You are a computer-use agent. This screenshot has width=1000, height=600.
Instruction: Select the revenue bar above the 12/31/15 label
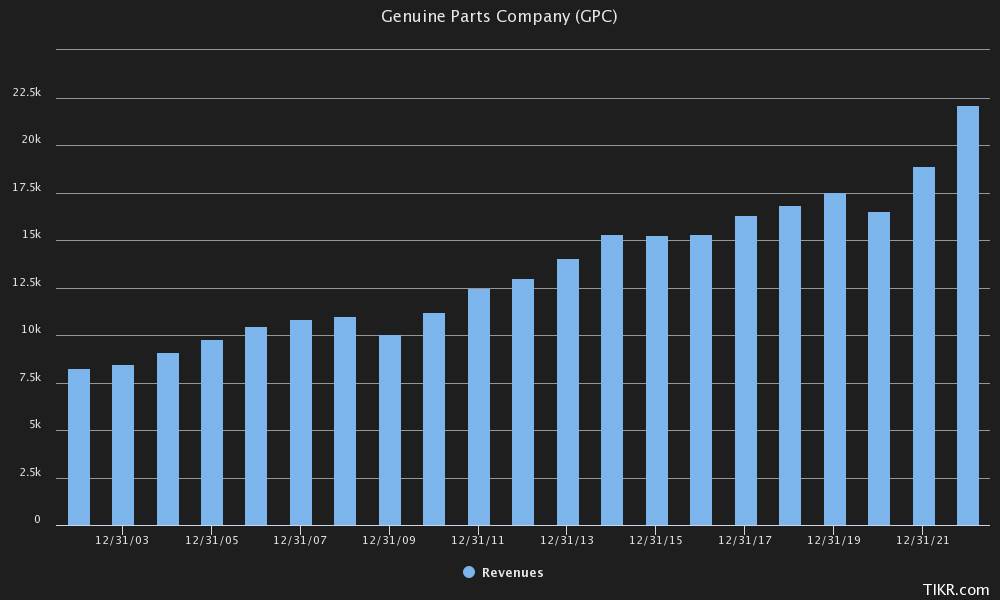tap(657, 381)
